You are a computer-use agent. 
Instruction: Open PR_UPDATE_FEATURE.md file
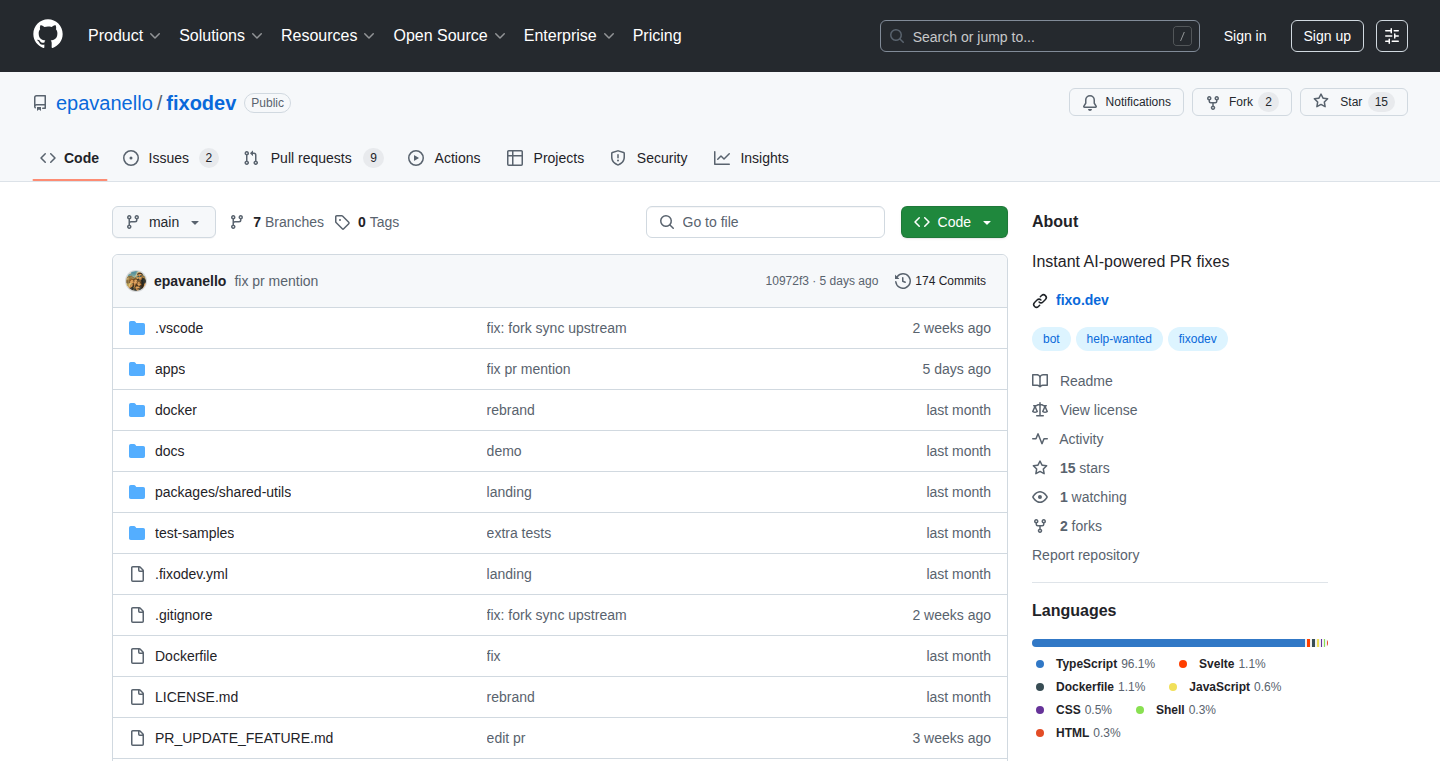pyautogui.click(x=244, y=738)
